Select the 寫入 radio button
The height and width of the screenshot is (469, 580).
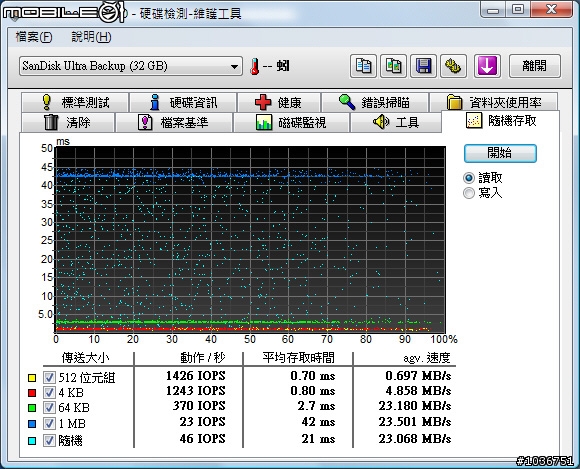click(x=469, y=193)
